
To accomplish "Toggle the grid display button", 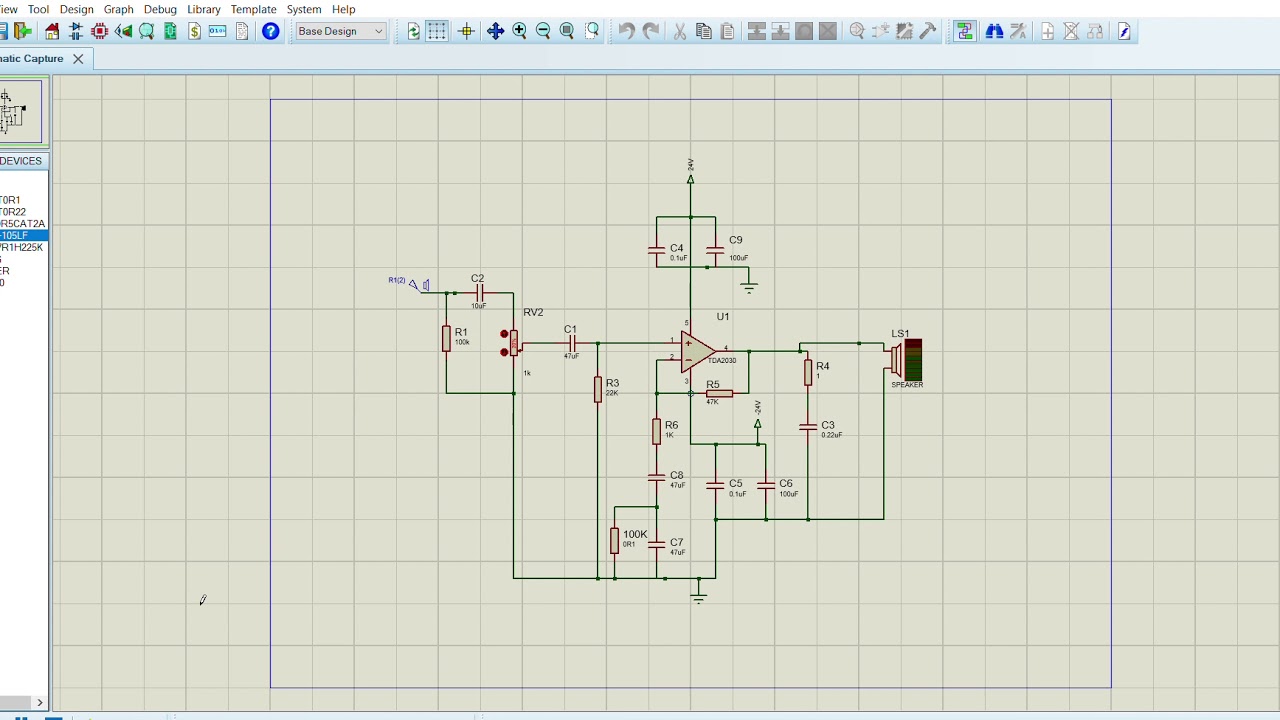I will pyautogui.click(x=437, y=31).
